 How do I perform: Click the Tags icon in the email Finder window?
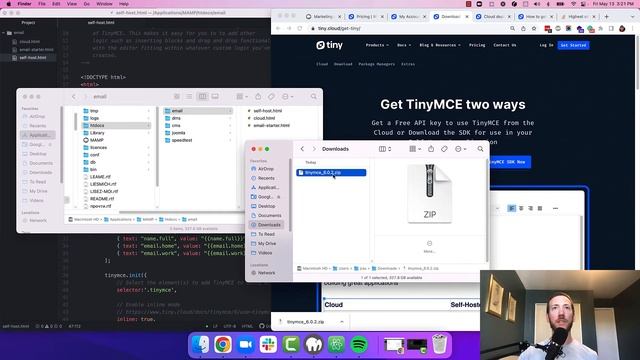[271, 97]
